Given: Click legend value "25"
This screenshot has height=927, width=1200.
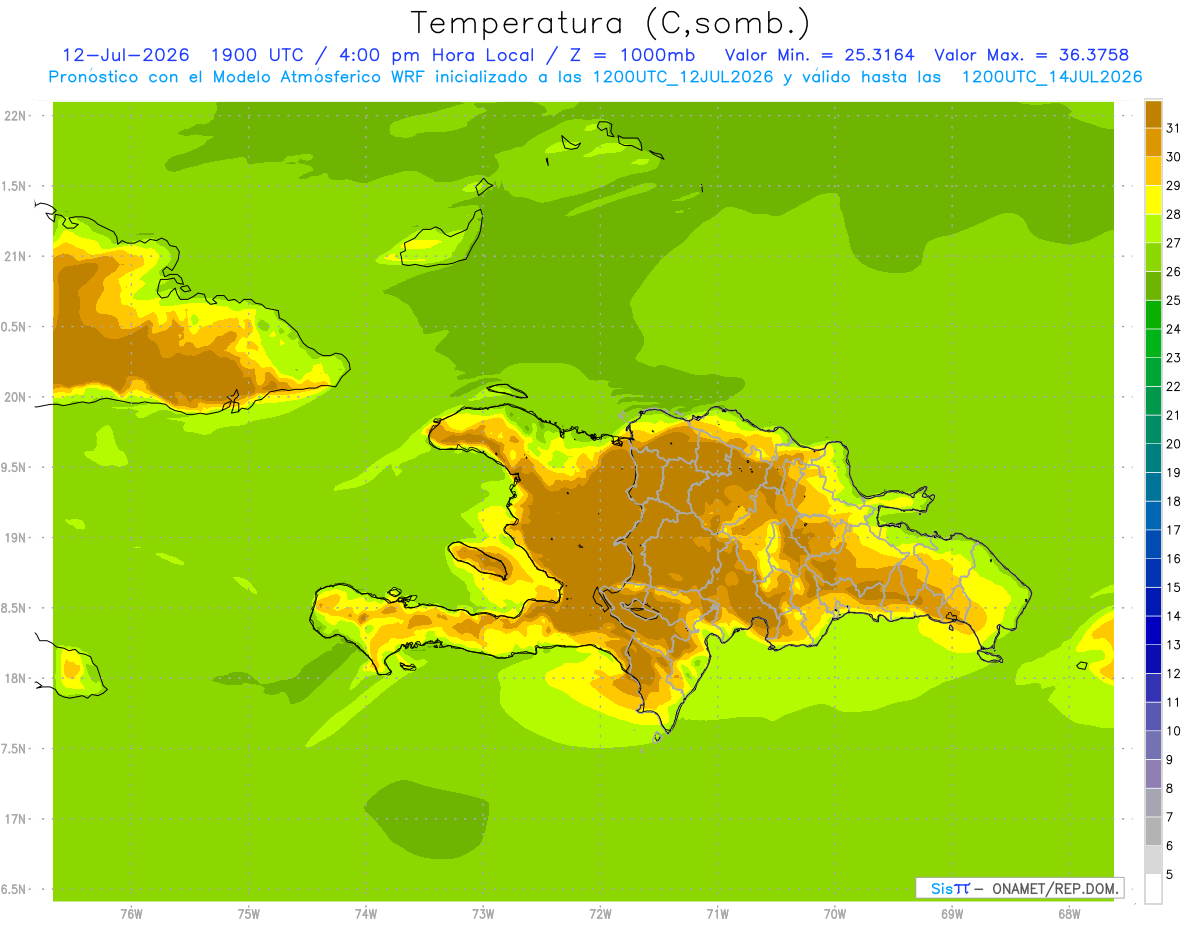Looking at the screenshot, I should pos(1173,300).
